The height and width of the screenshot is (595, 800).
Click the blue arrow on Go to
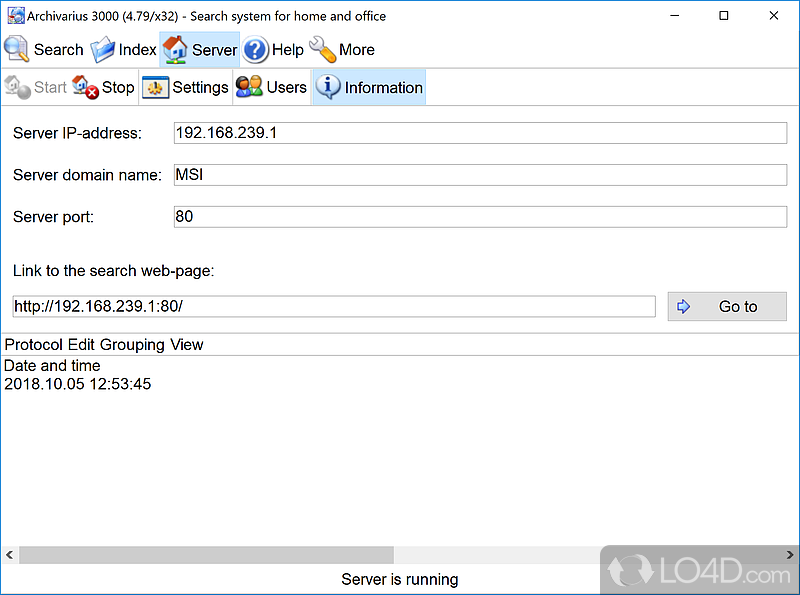683,306
